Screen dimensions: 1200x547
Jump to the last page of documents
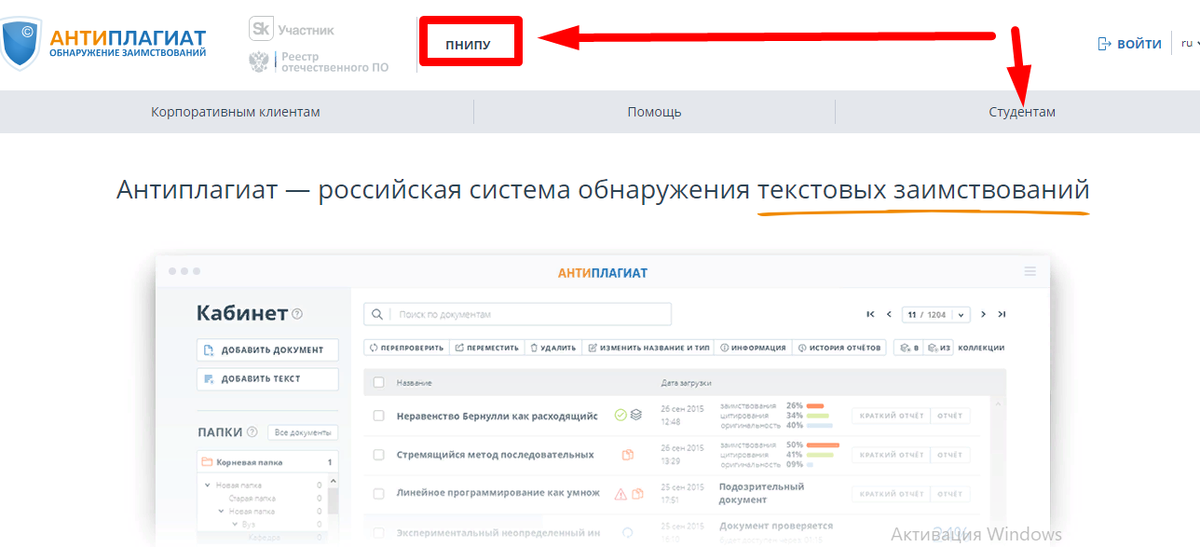click(1001, 314)
